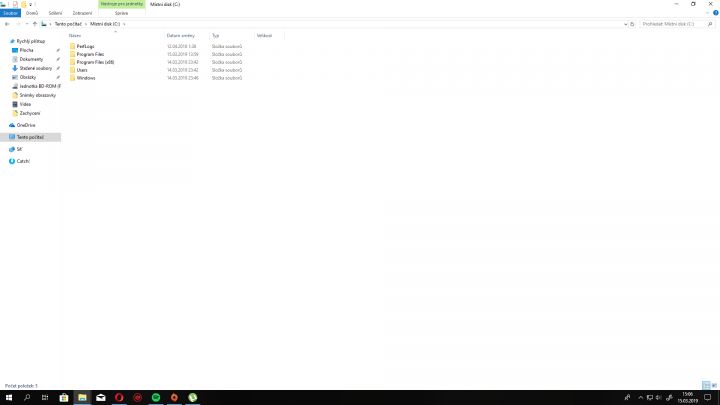The image size is (720, 405).
Task: Switch to the Sdílení ribbon tab
Action: pos(56,13)
